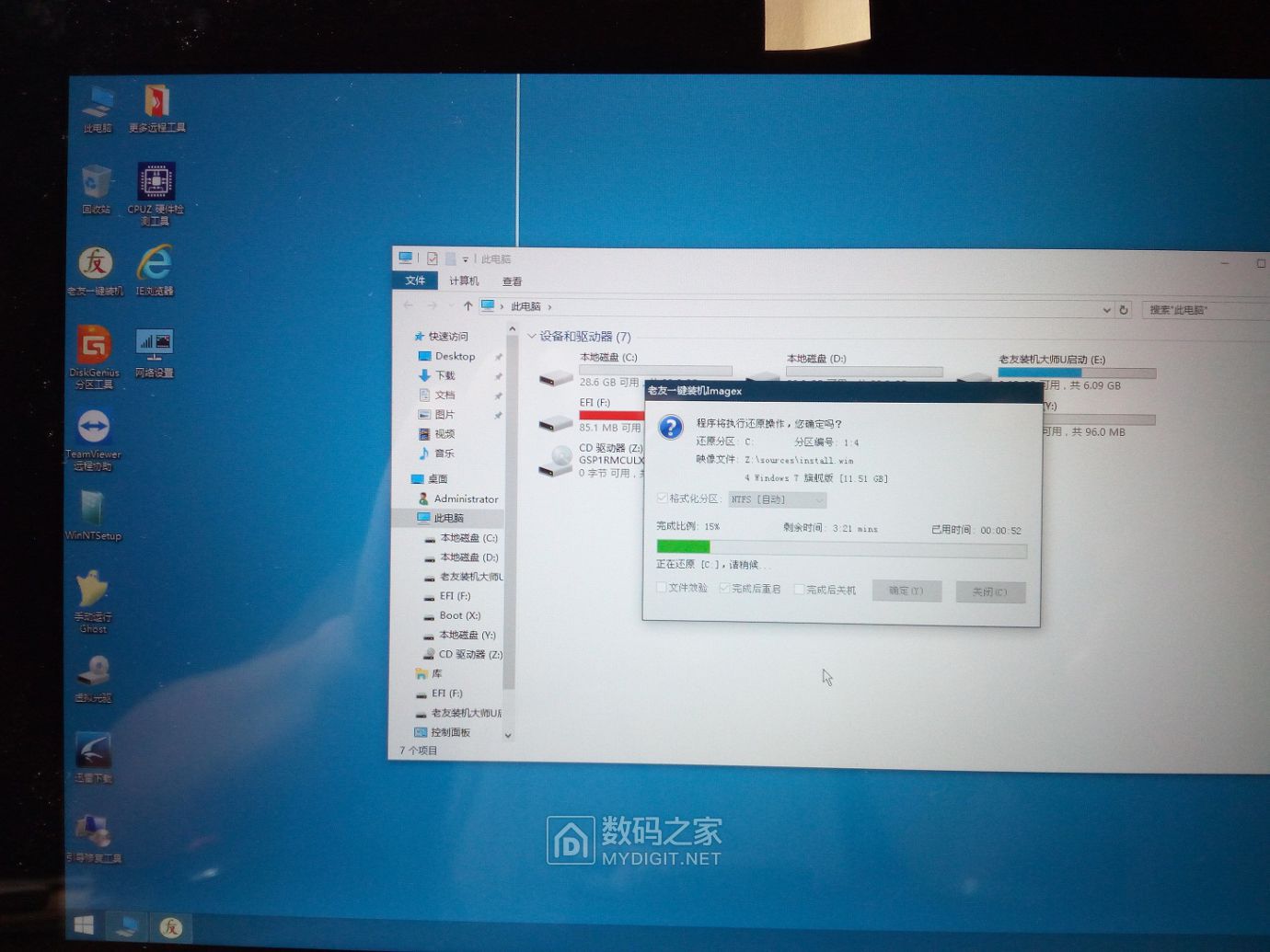Screen dimensions: 1270x952
Task: Select CD 驱动器 (Z:) disc icon in content pane
Action: 555,461
